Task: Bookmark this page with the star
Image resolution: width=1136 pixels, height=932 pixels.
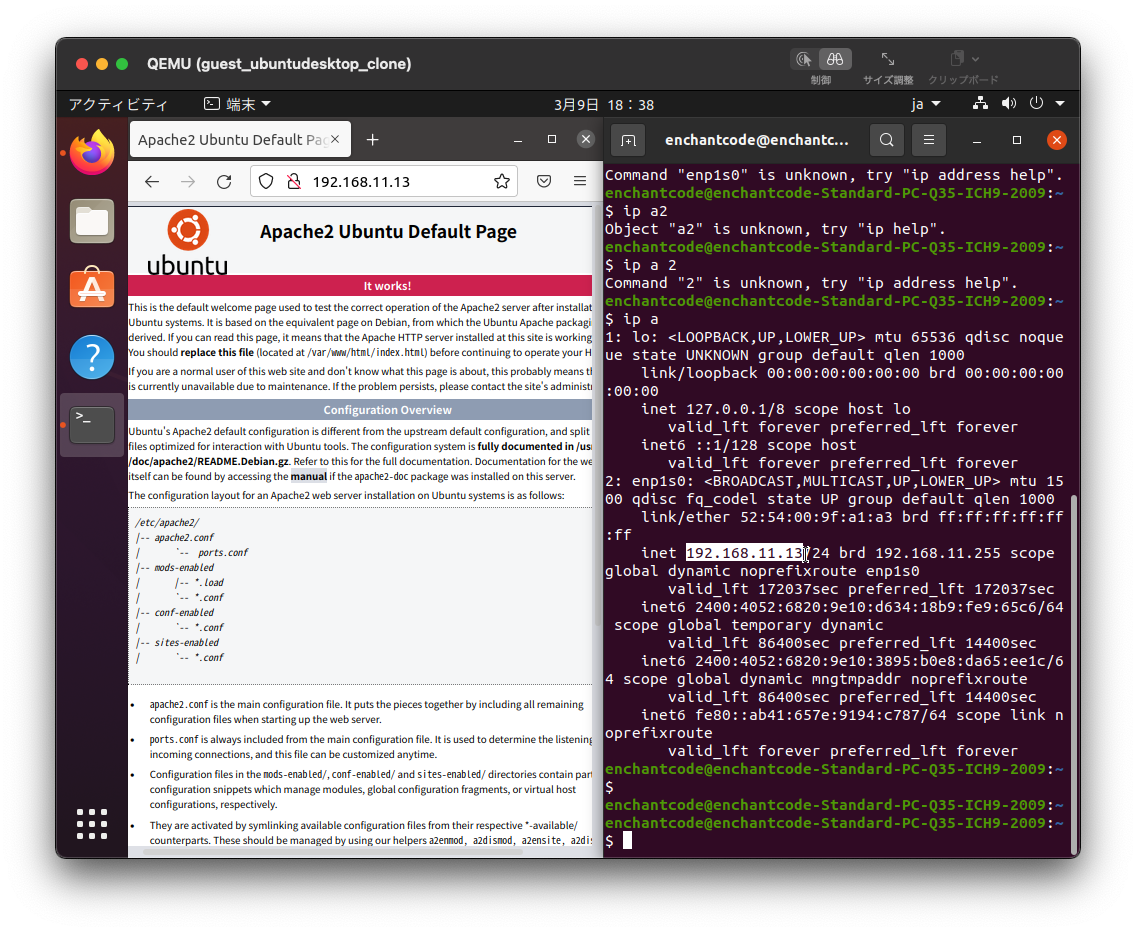Action: point(501,182)
